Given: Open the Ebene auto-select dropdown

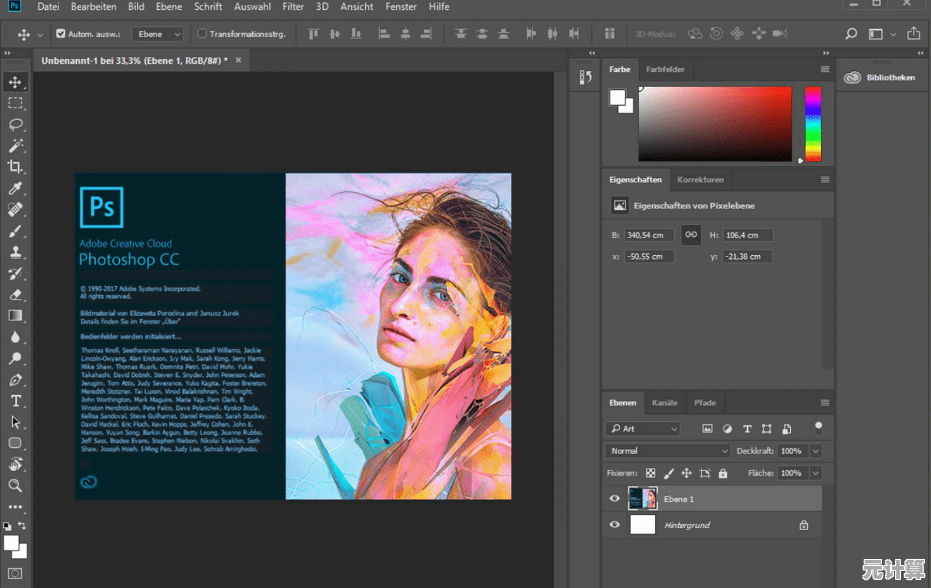Looking at the screenshot, I should 160,34.
